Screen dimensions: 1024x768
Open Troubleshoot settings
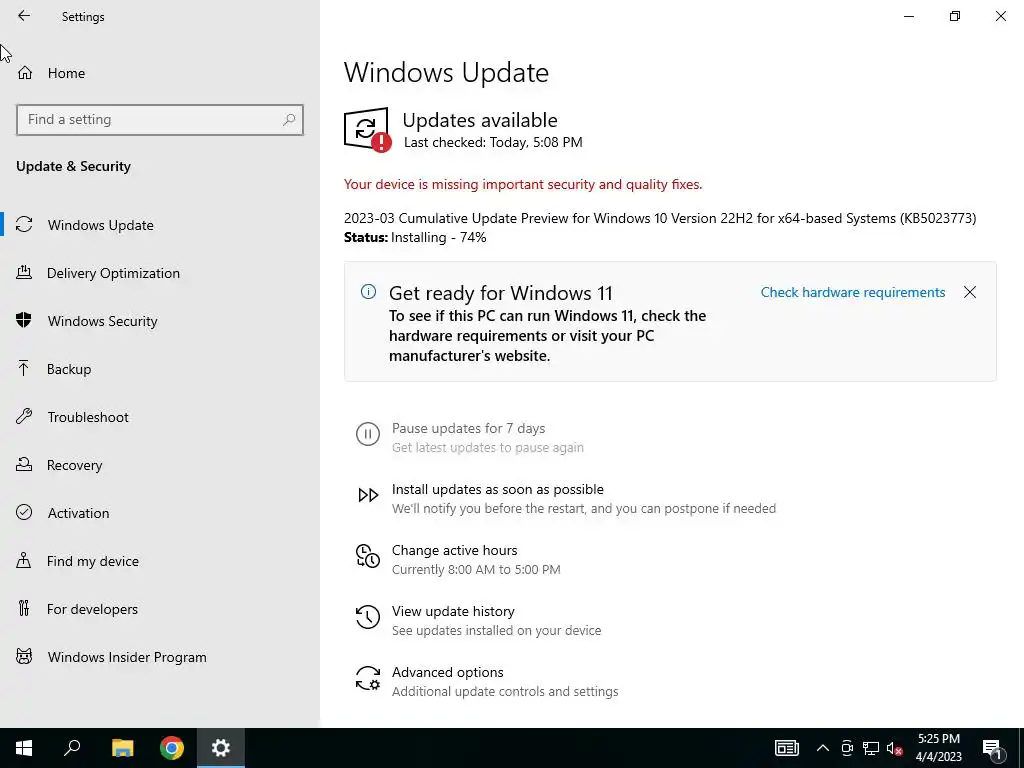point(160,417)
